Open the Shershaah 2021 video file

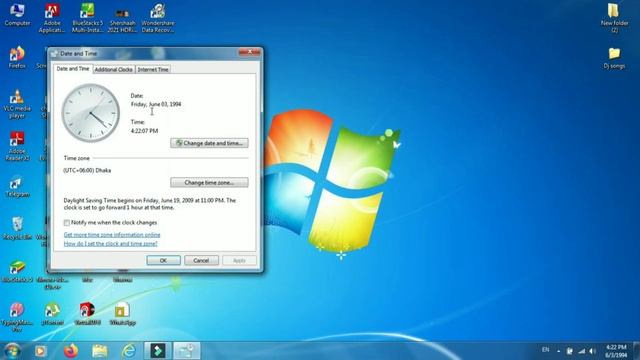(x=122, y=20)
